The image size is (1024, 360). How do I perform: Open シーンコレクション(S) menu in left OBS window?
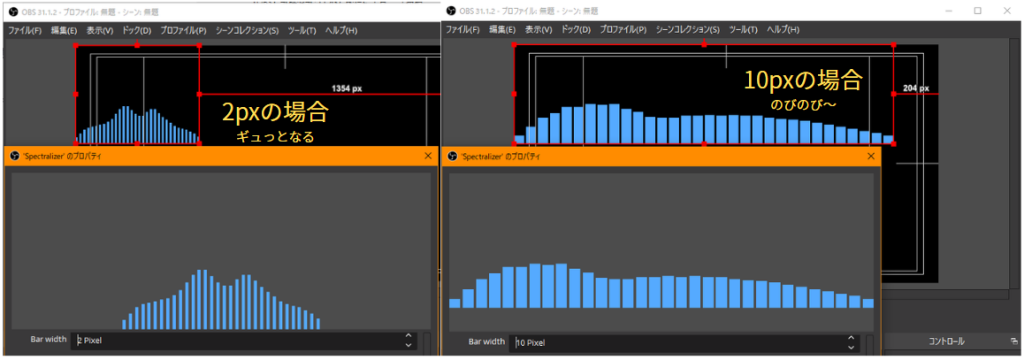(247, 31)
